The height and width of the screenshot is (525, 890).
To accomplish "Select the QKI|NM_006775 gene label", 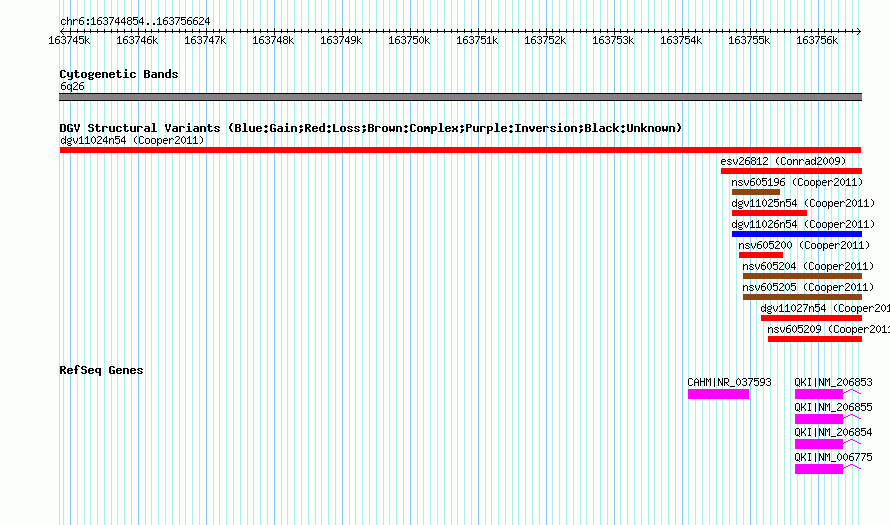I will [833, 457].
